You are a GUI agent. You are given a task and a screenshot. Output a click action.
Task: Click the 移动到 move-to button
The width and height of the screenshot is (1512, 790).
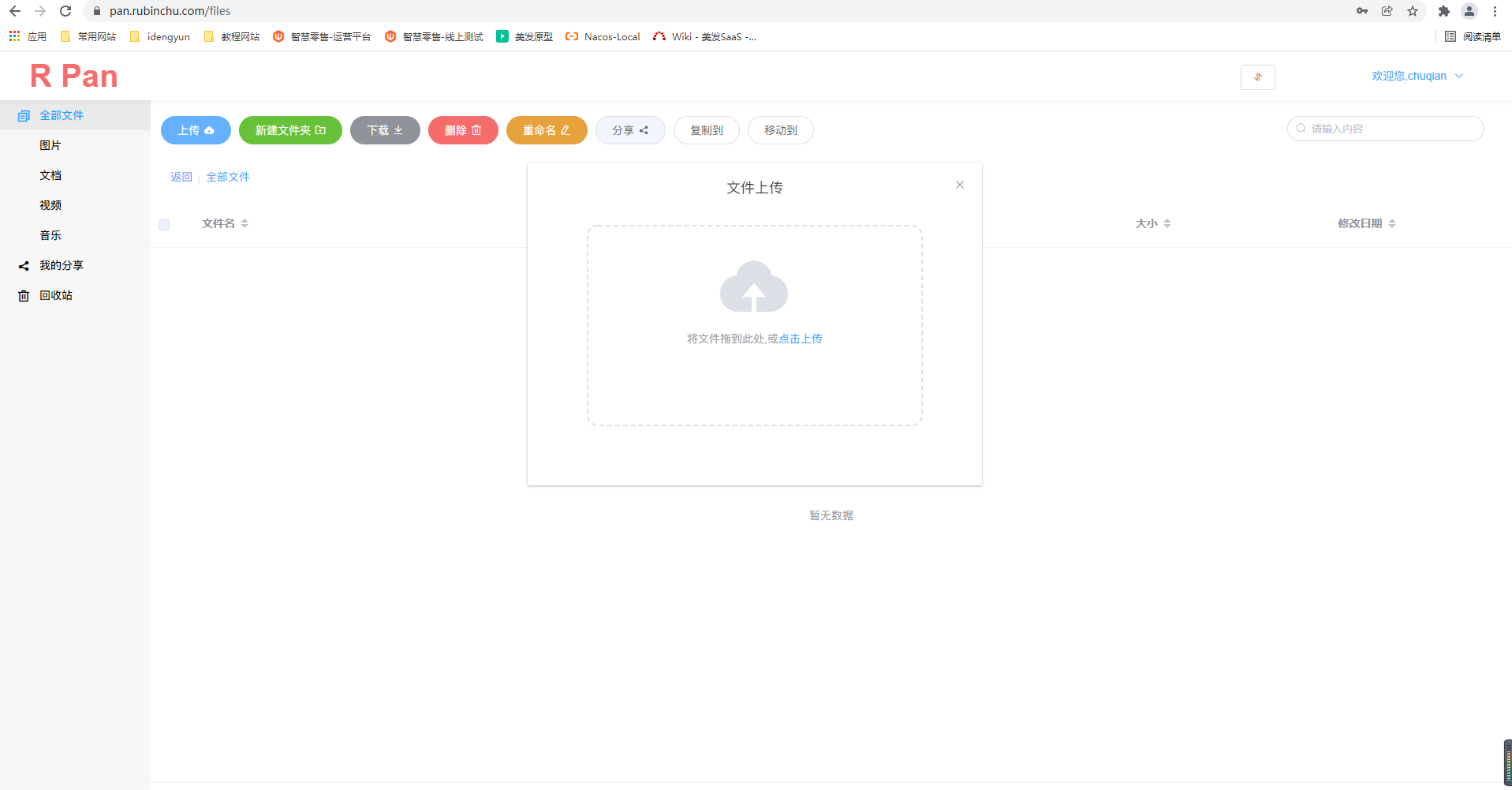click(x=781, y=130)
